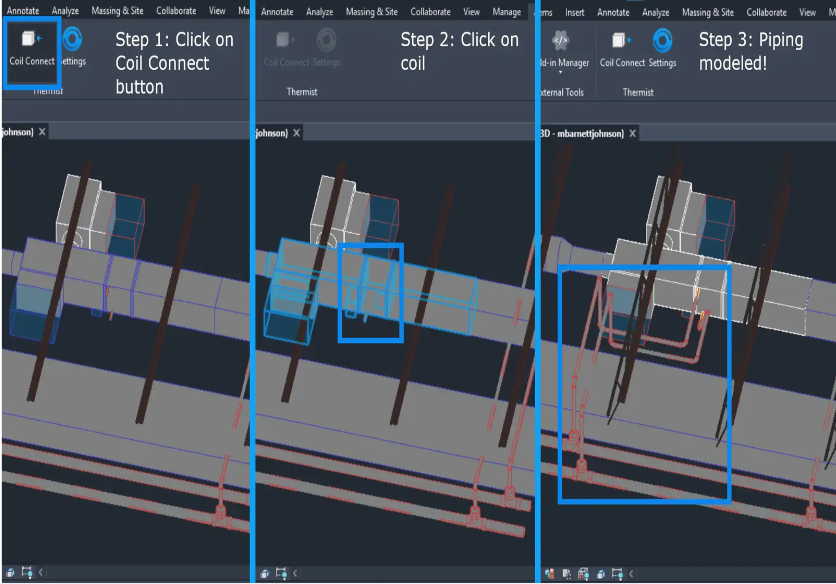Open the Add-in Manager tool
Image resolution: width=836 pixels, height=584 pixels.
[565, 49]
